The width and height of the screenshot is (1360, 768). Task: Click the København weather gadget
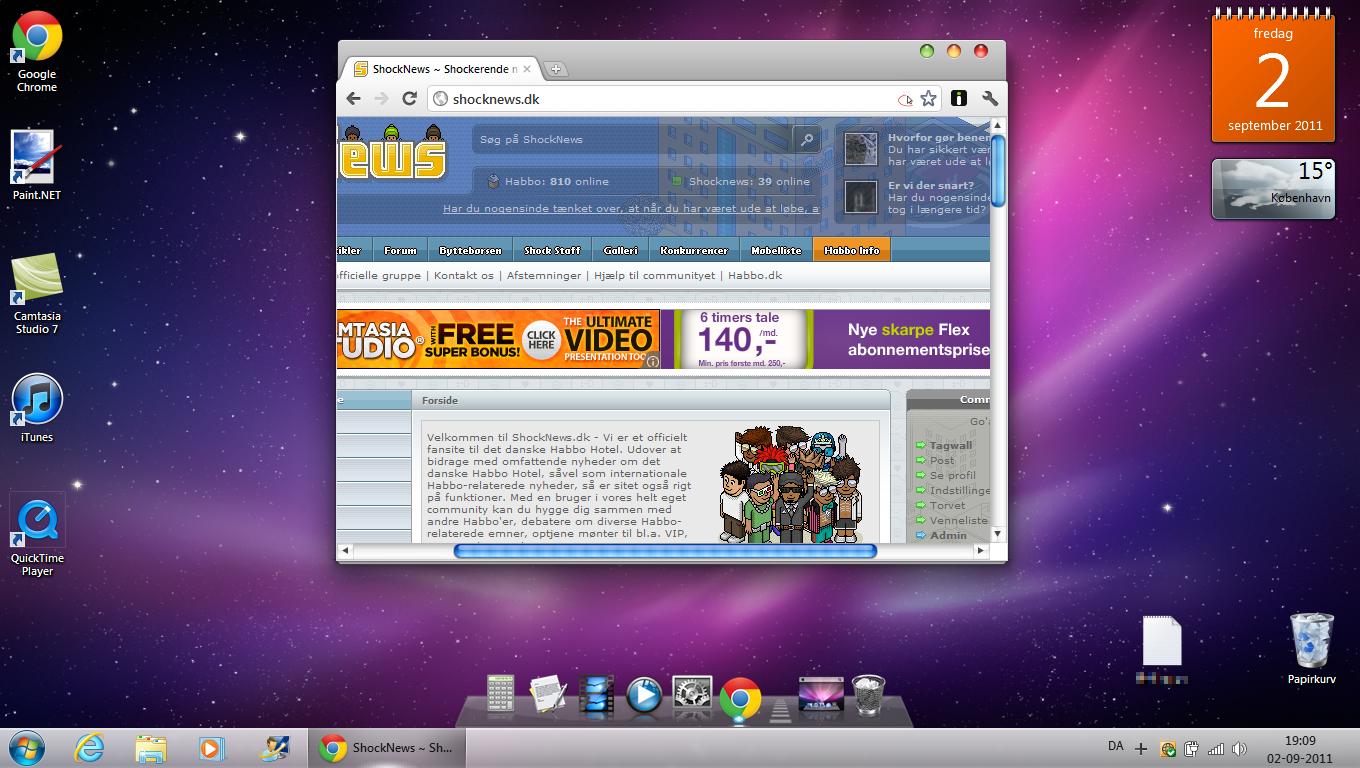pyautogui.click(x=1272, y=188)
